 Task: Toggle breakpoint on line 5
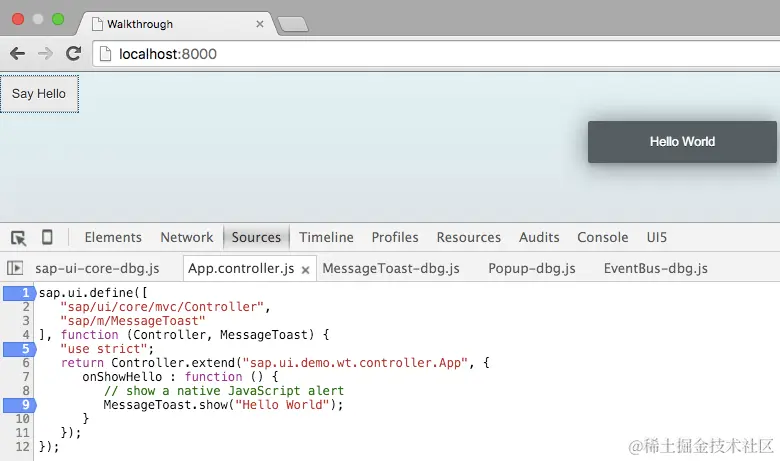[x=20, y=349]
